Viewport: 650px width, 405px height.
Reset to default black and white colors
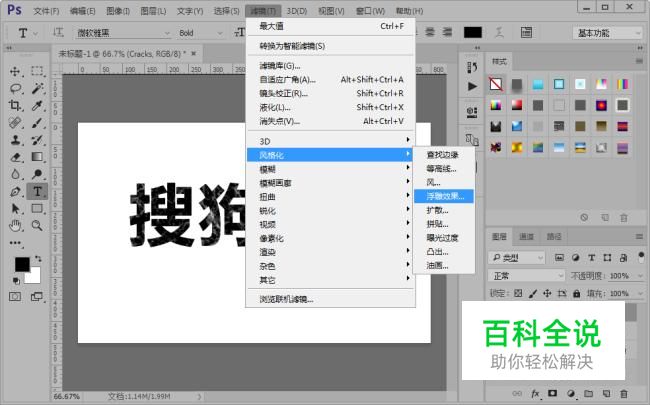[16, 281]
